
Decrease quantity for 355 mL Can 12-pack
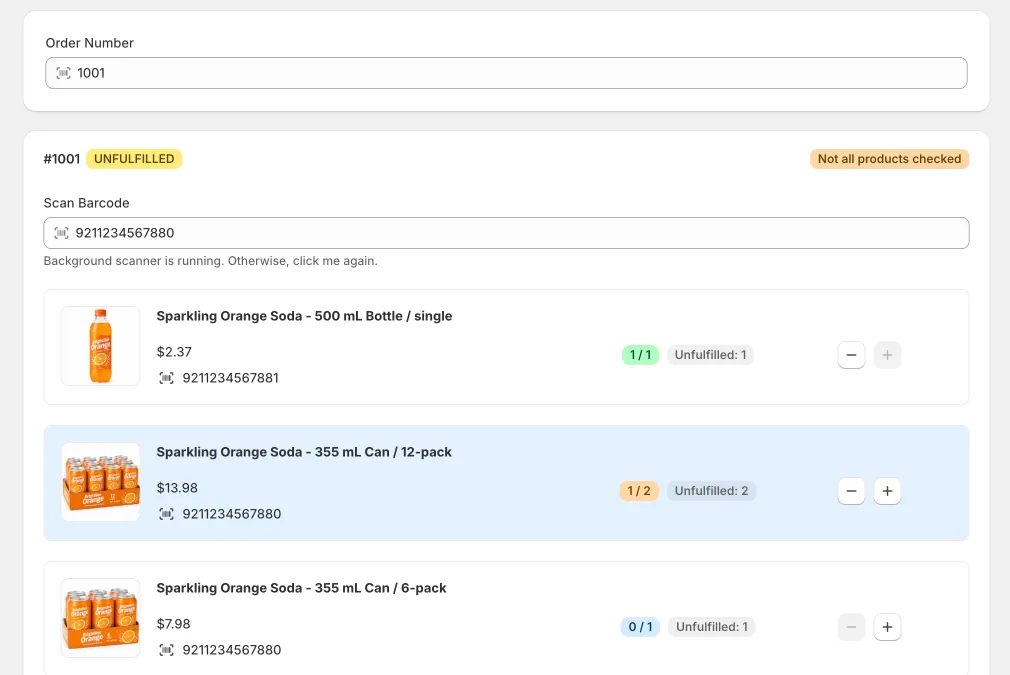coord(851,491)
